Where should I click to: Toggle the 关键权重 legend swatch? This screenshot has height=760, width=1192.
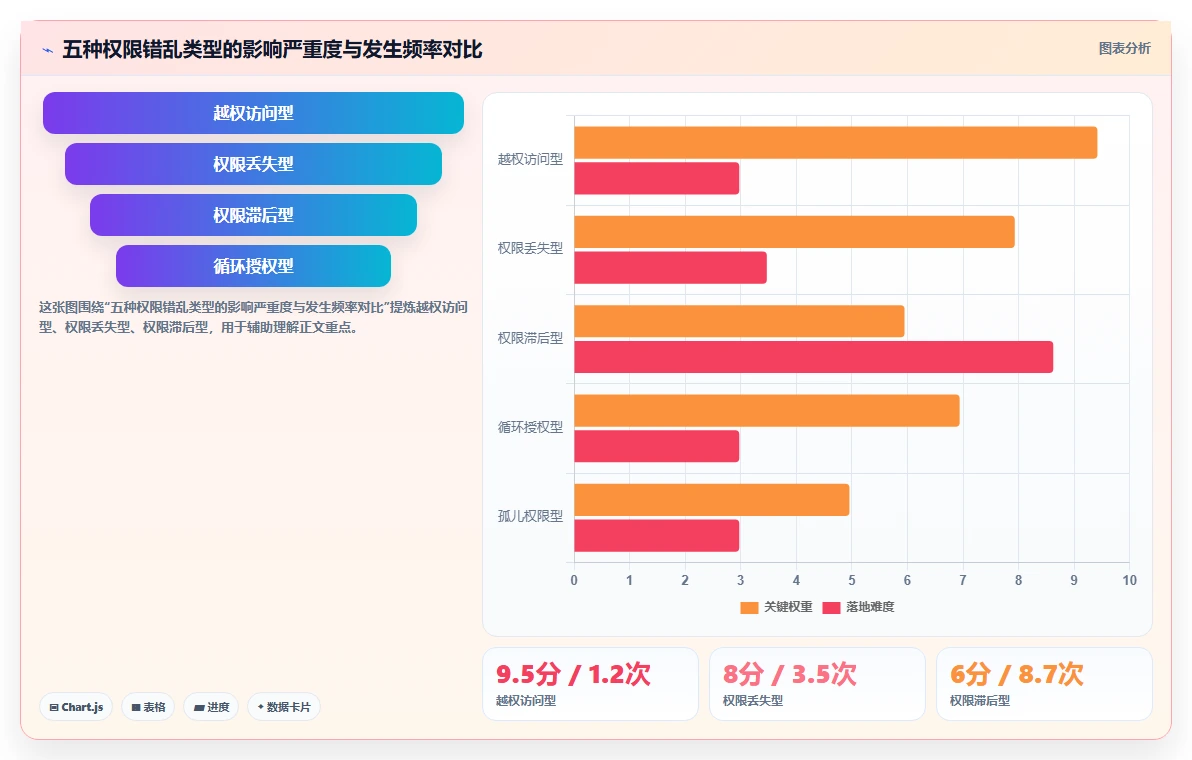pyautogui.click(x=749, y=607)
